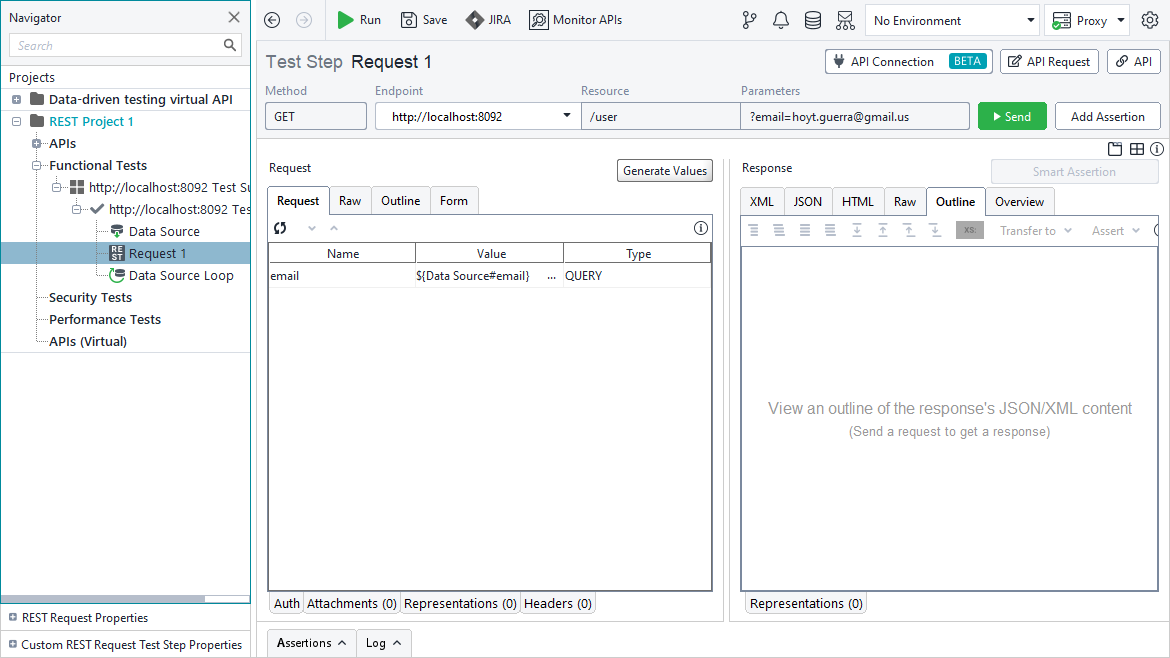Expand the Data-driven testing virtual API project

[16, 100]
